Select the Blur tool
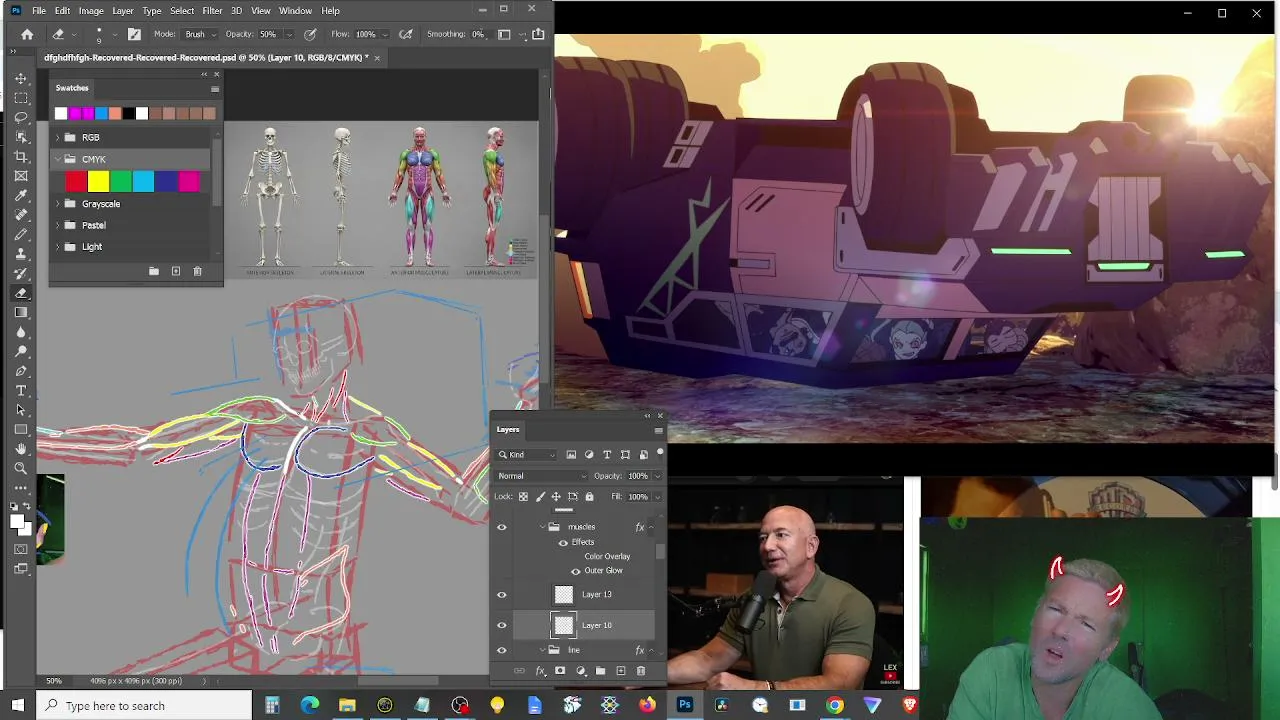Image resolution: width=1280 pixels, height=720 pixels. click(x=21, y=332)
